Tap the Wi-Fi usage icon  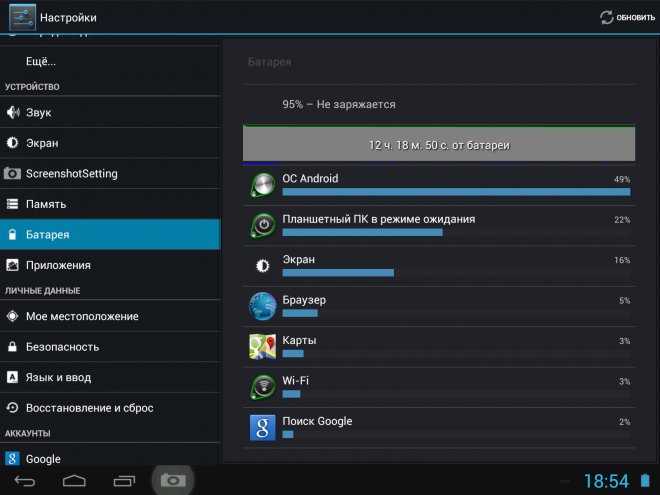tap(263, 387)
